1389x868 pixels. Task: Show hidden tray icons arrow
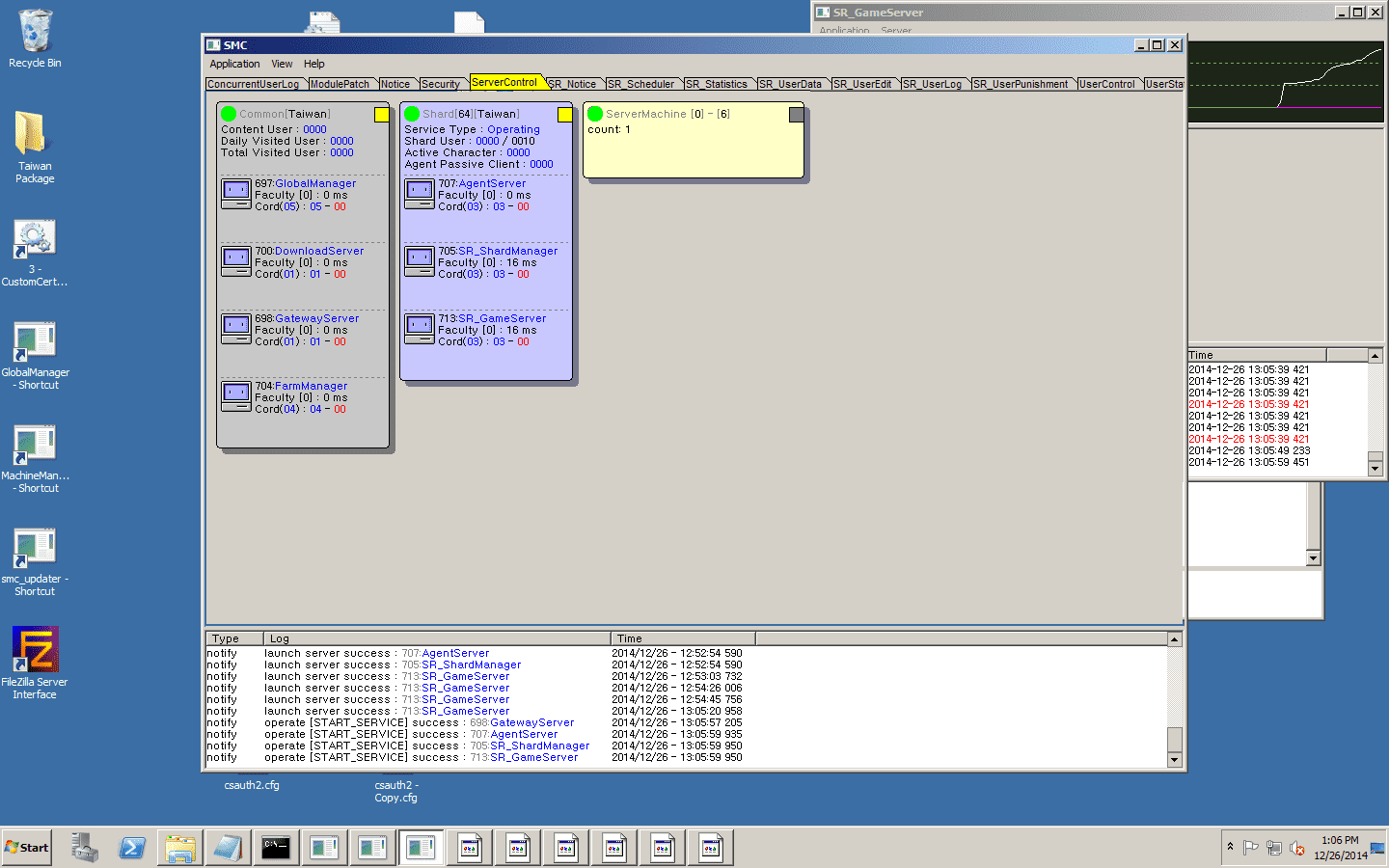click(x=1230, y=847)
